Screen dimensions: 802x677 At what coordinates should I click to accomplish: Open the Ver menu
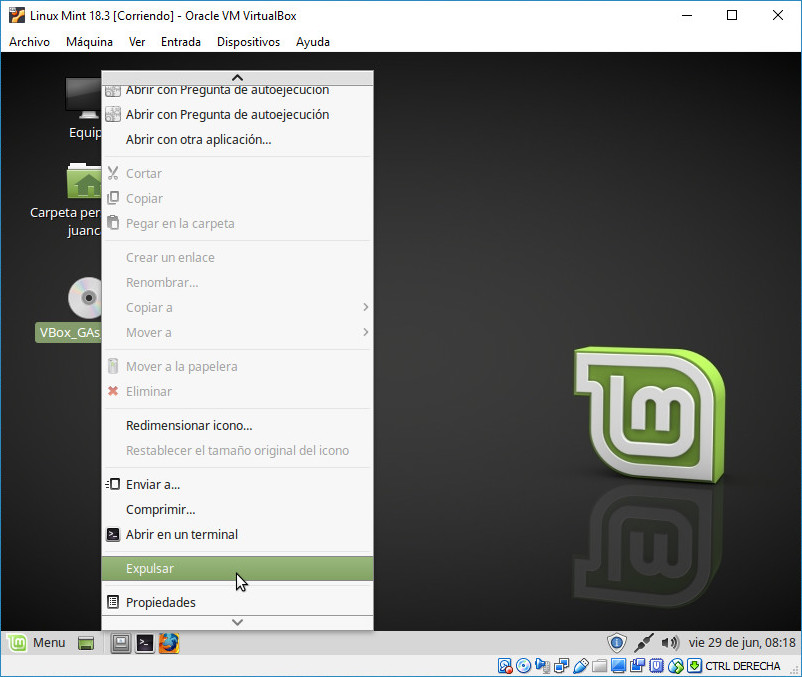[x=137, y=42]
